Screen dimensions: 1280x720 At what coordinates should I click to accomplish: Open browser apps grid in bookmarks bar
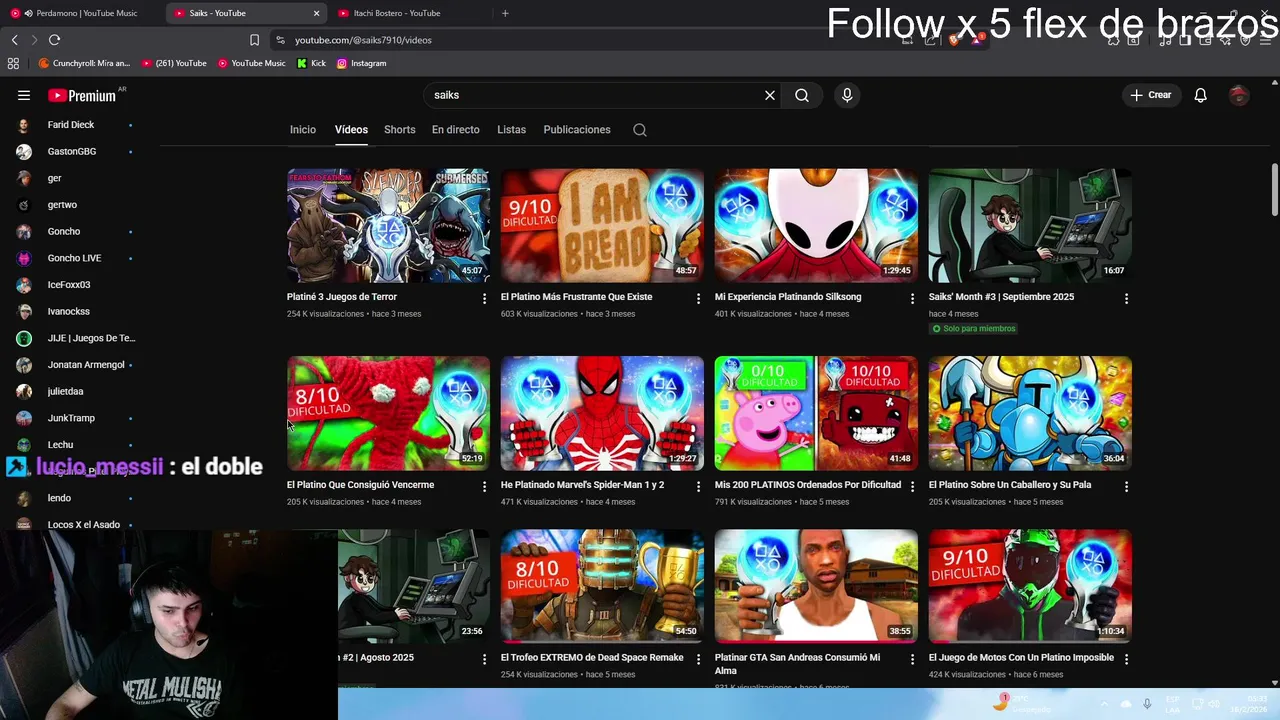(x=13, y=63)
